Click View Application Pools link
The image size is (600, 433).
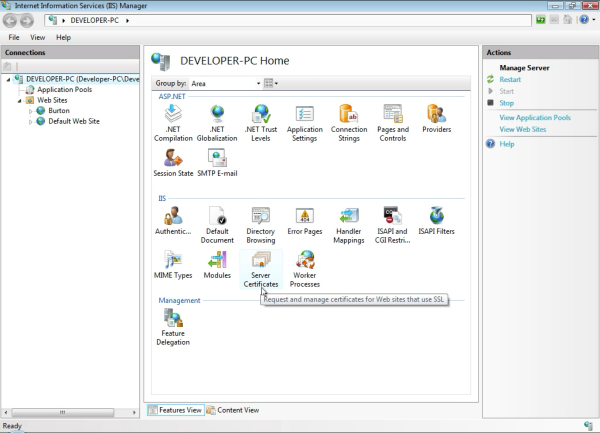pos(535,118)
